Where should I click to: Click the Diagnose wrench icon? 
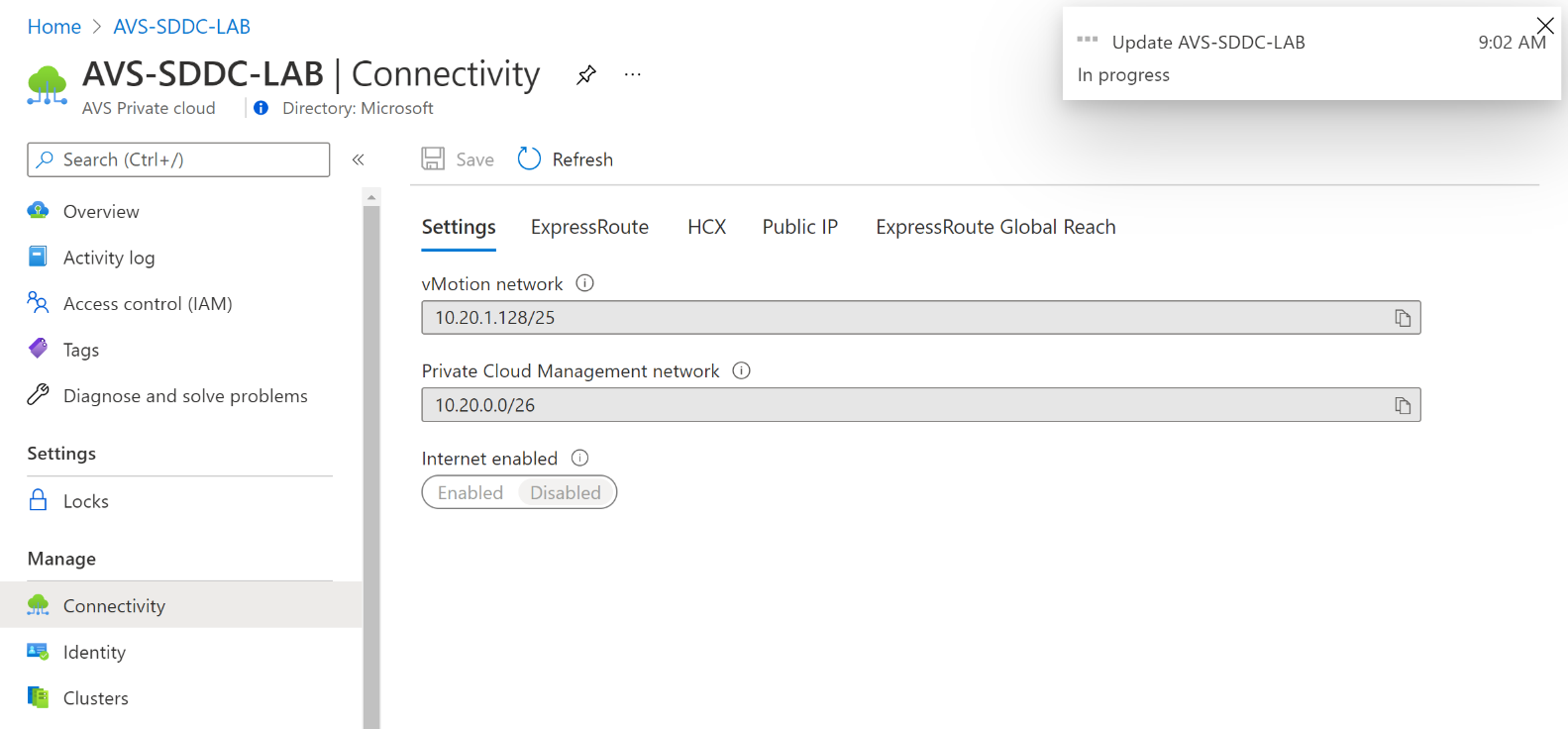[x=38, y=394]
